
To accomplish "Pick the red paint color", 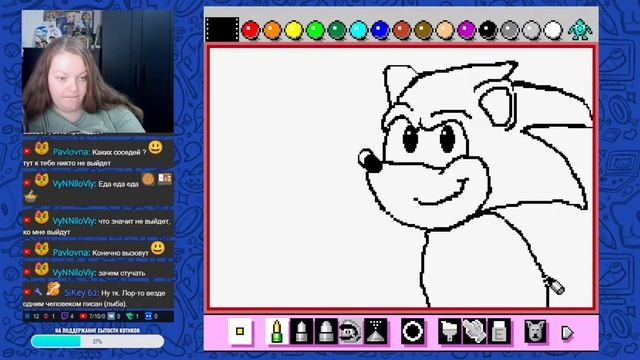I will point(250,30).
